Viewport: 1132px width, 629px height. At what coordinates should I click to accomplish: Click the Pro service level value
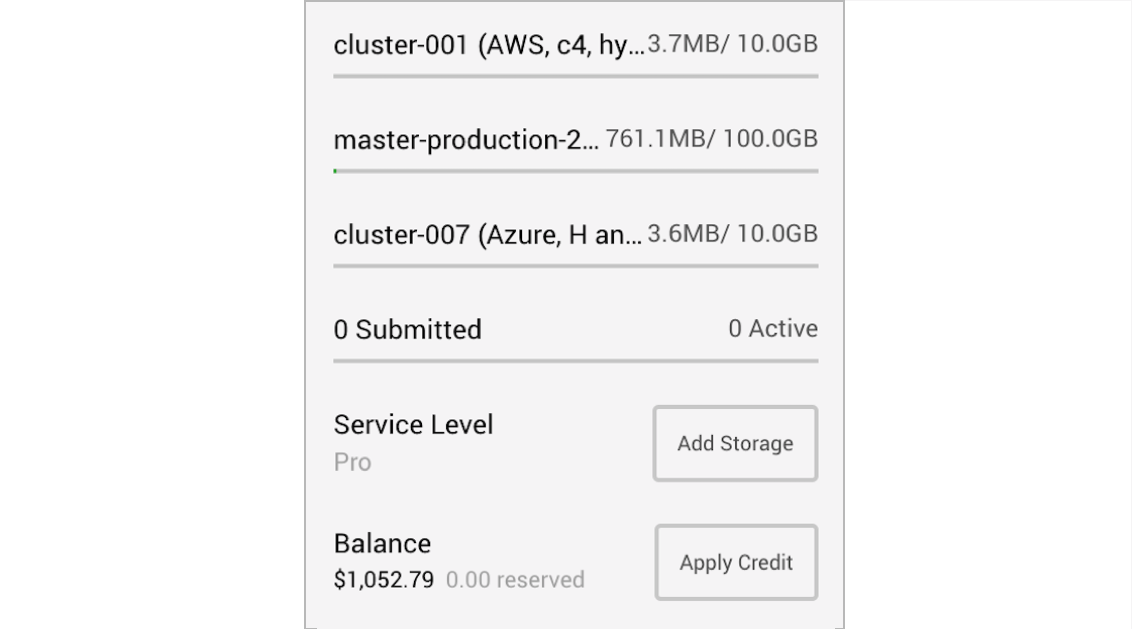coord(352,463)
